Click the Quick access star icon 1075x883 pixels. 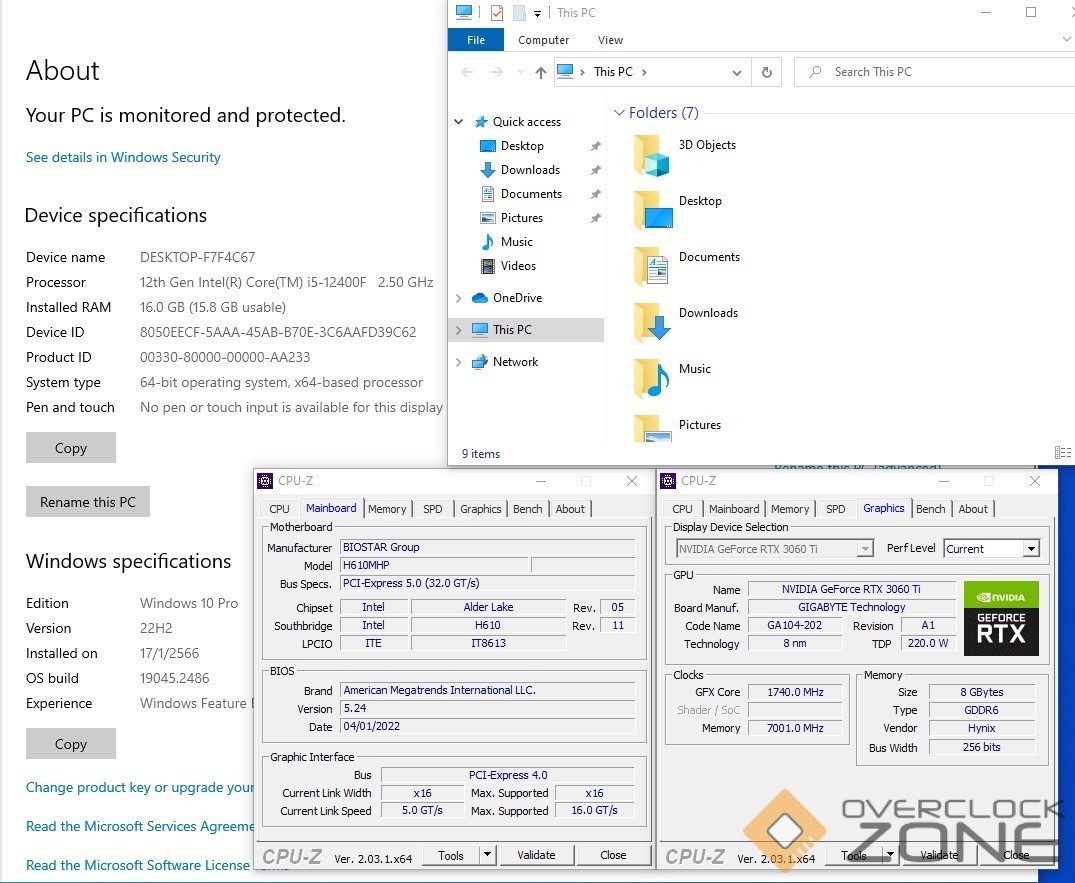pos(481,122)
